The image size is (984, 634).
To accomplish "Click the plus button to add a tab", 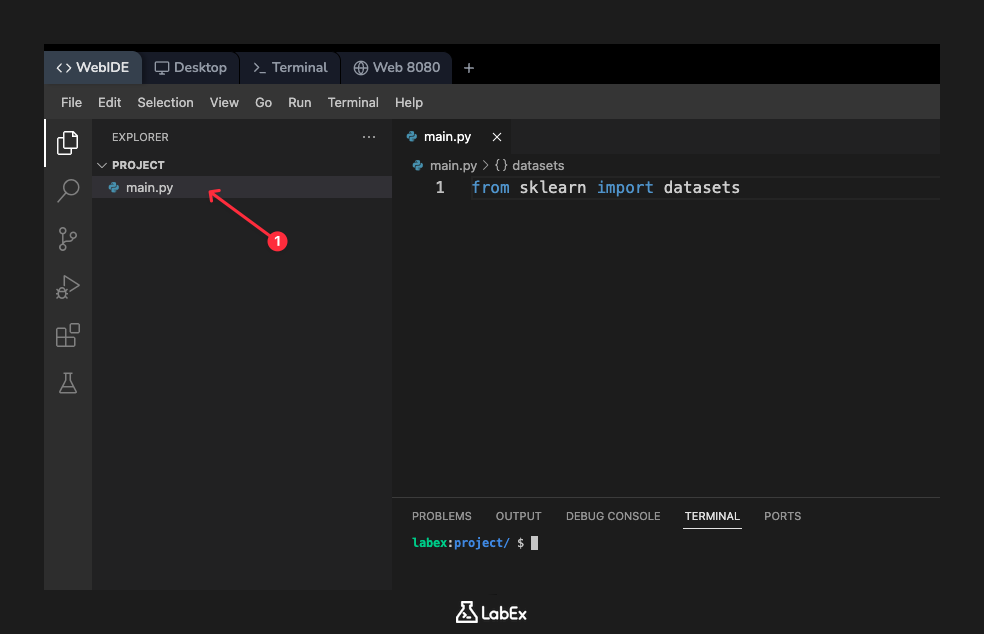I will coord(469,67).
